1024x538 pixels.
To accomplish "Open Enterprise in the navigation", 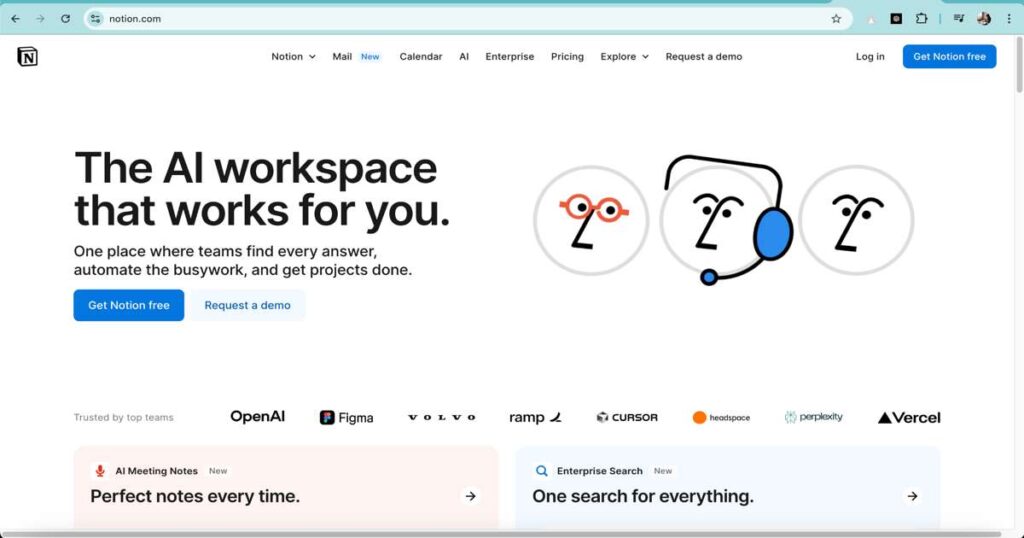I will click(x=509, y=57).
